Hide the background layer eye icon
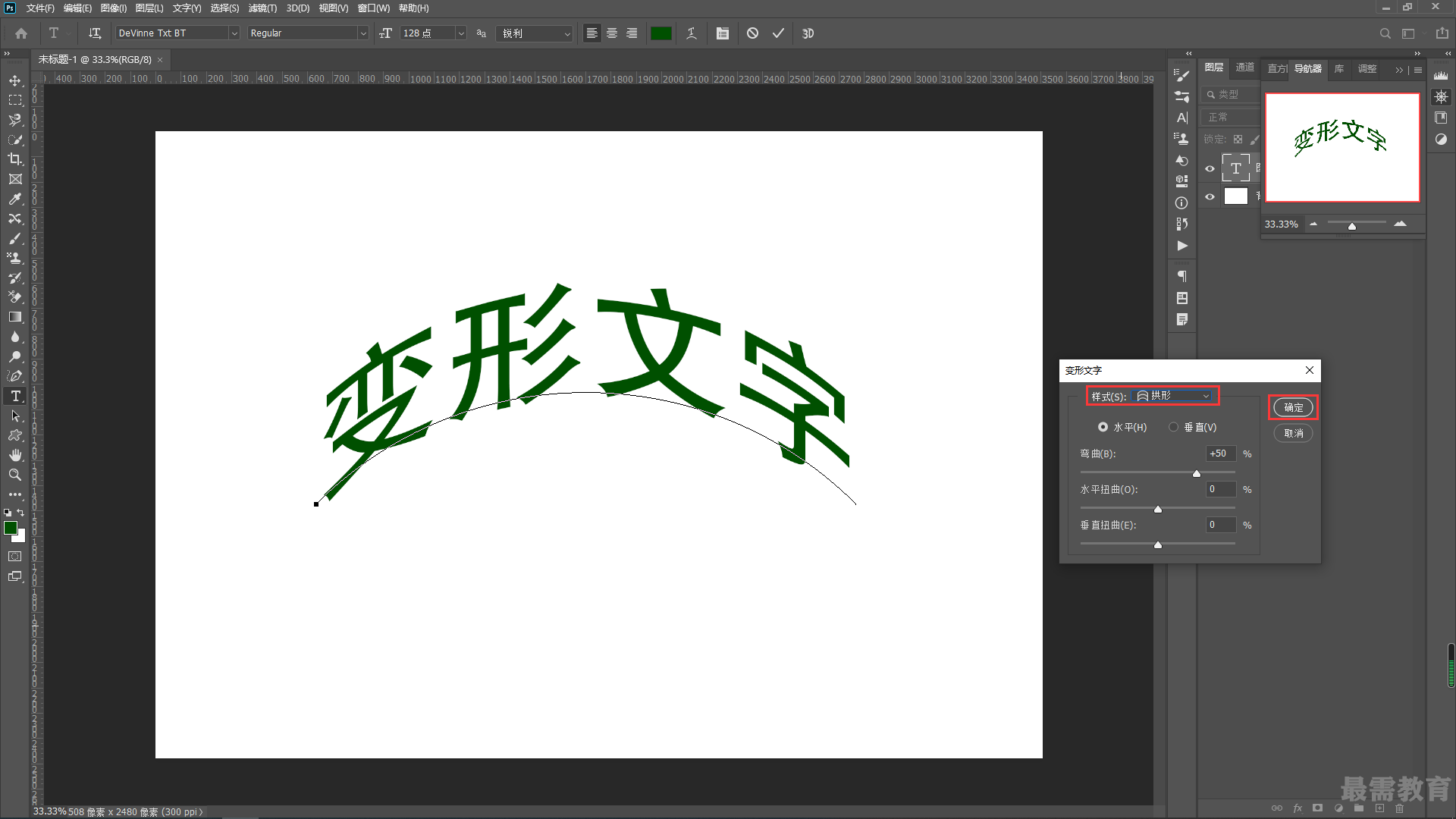1456x819 pixels. (x=1210, y=196)
